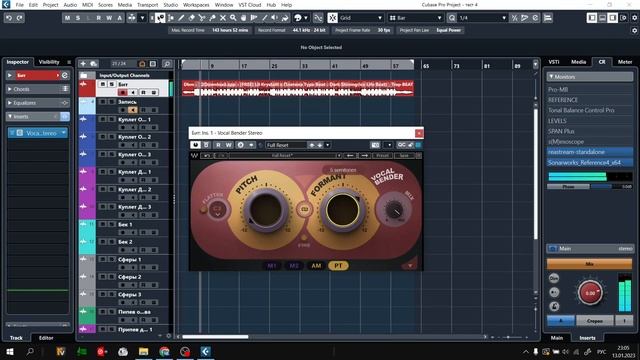Switch to the VSTi tab

tap(554, 62)
